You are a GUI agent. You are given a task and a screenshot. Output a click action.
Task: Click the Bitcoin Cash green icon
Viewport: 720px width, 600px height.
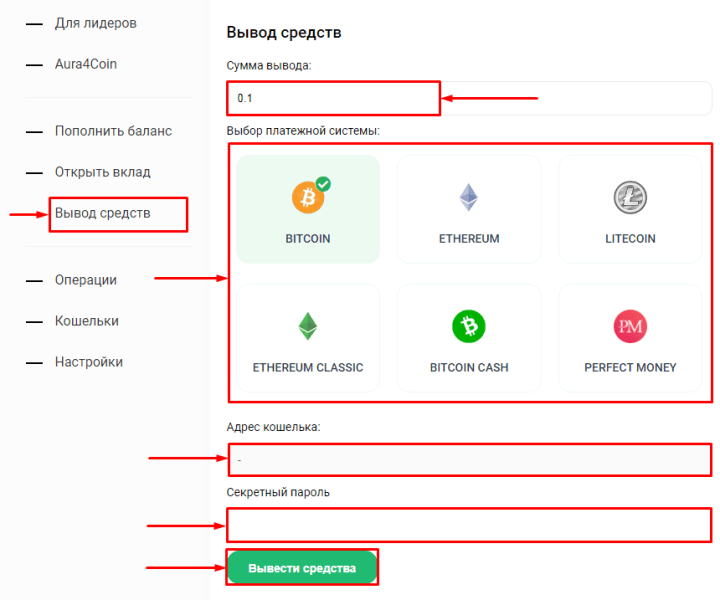468,326
